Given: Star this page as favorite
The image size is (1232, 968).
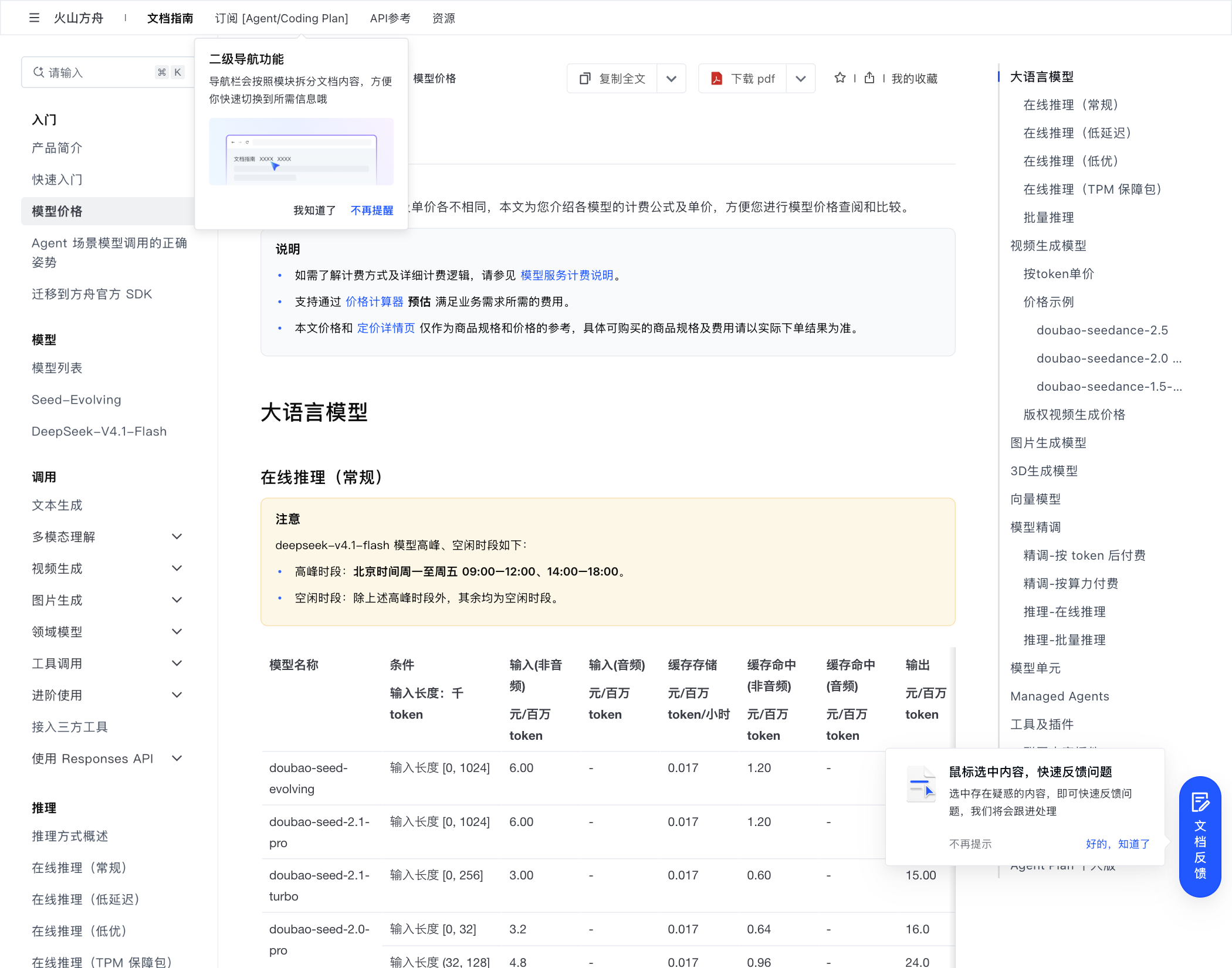Looking at the screenshot, I should coord(840,78).
